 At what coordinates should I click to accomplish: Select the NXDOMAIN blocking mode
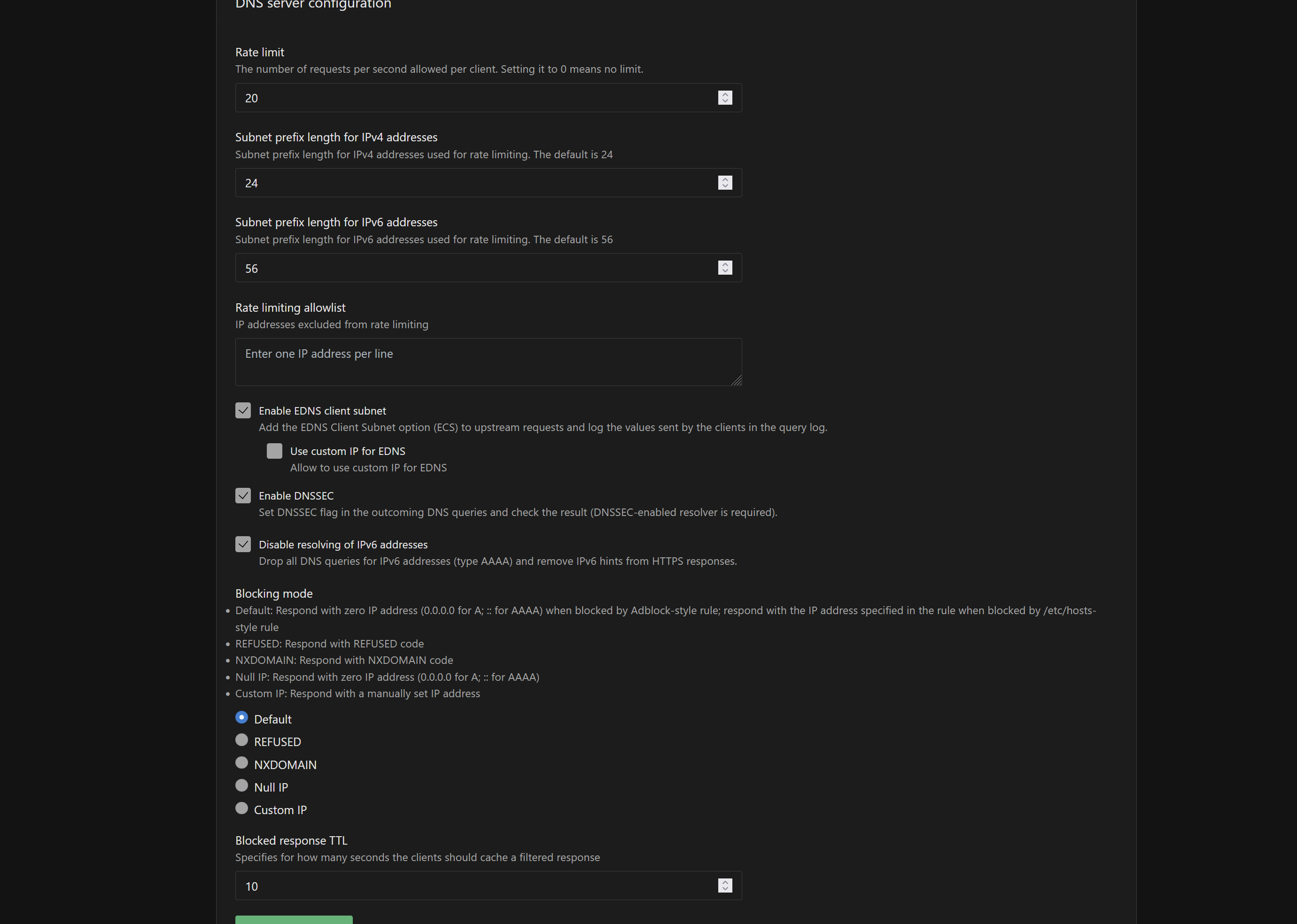coord(242,763)
